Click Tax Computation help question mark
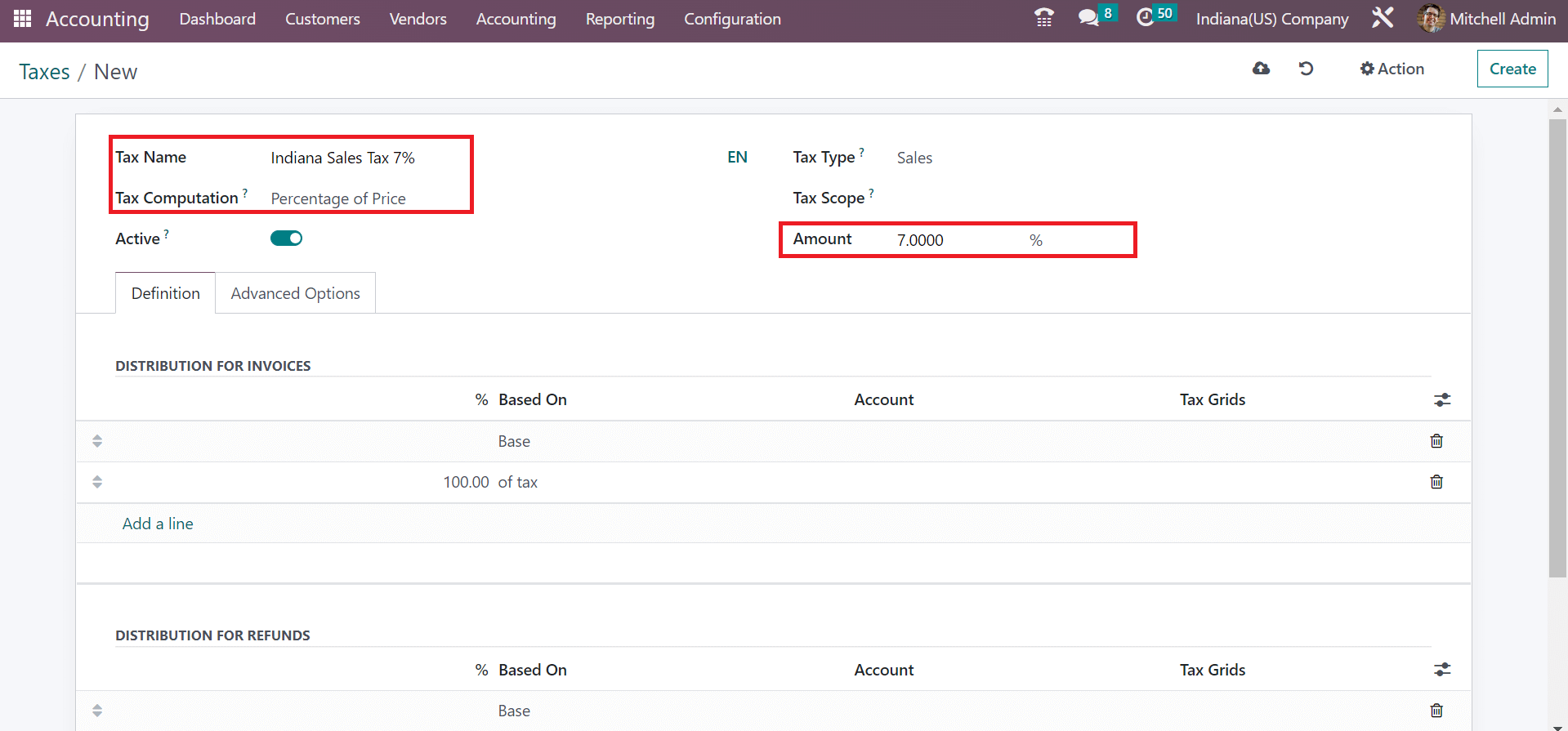 (x=245, y=194)
